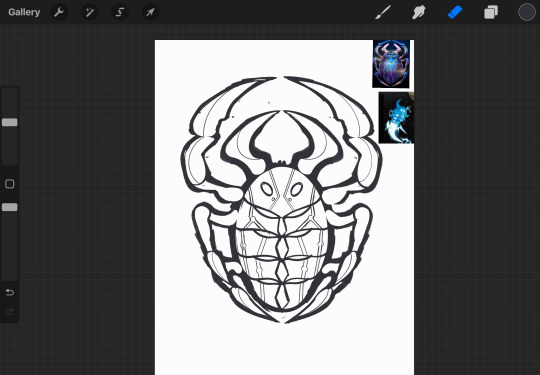Select the Brush tool
The width and height of the screenshot is (540, 375).
point(383,12)
